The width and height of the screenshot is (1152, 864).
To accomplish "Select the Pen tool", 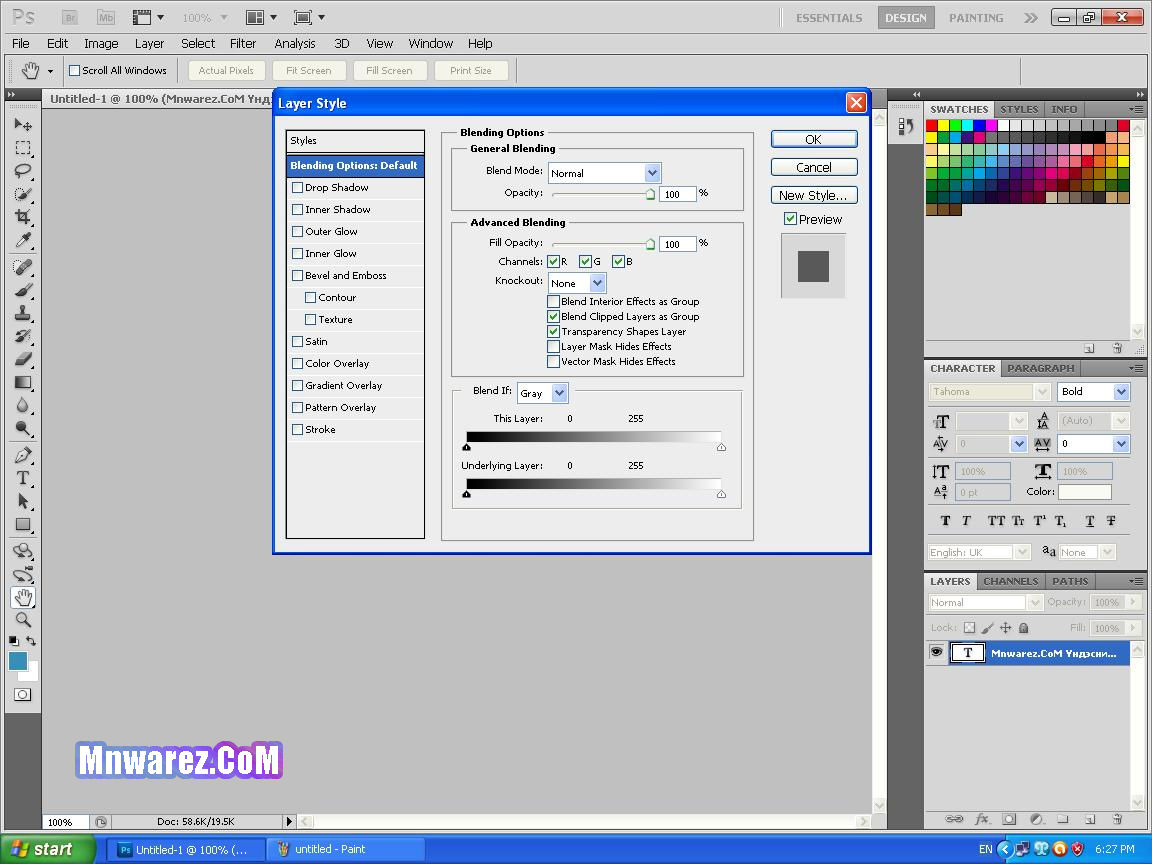I will pos(23,455).
